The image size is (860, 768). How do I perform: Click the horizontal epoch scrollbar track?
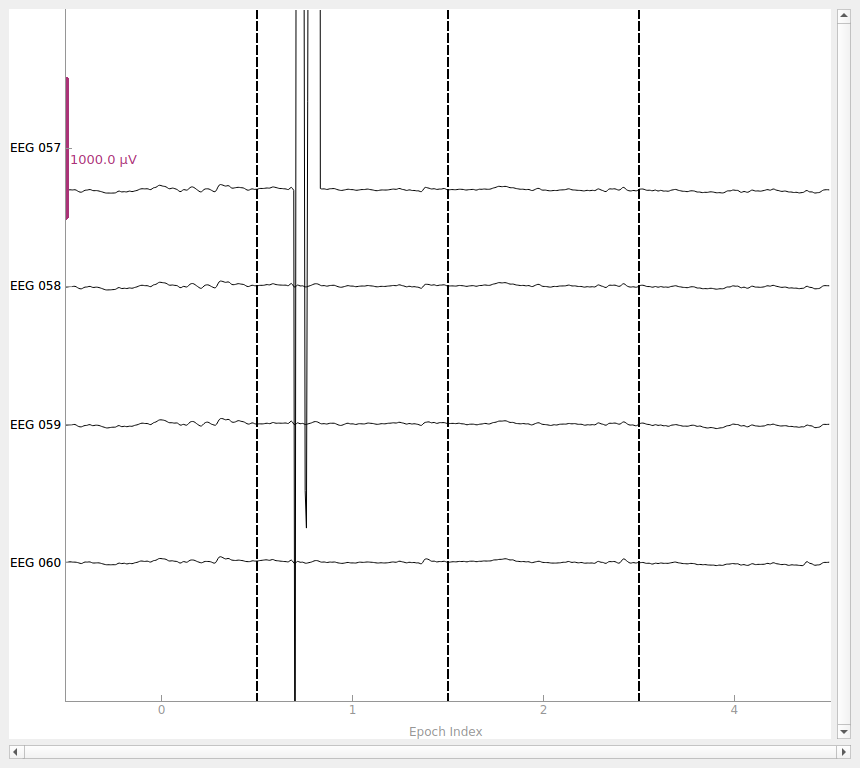[x=429, y=752]
